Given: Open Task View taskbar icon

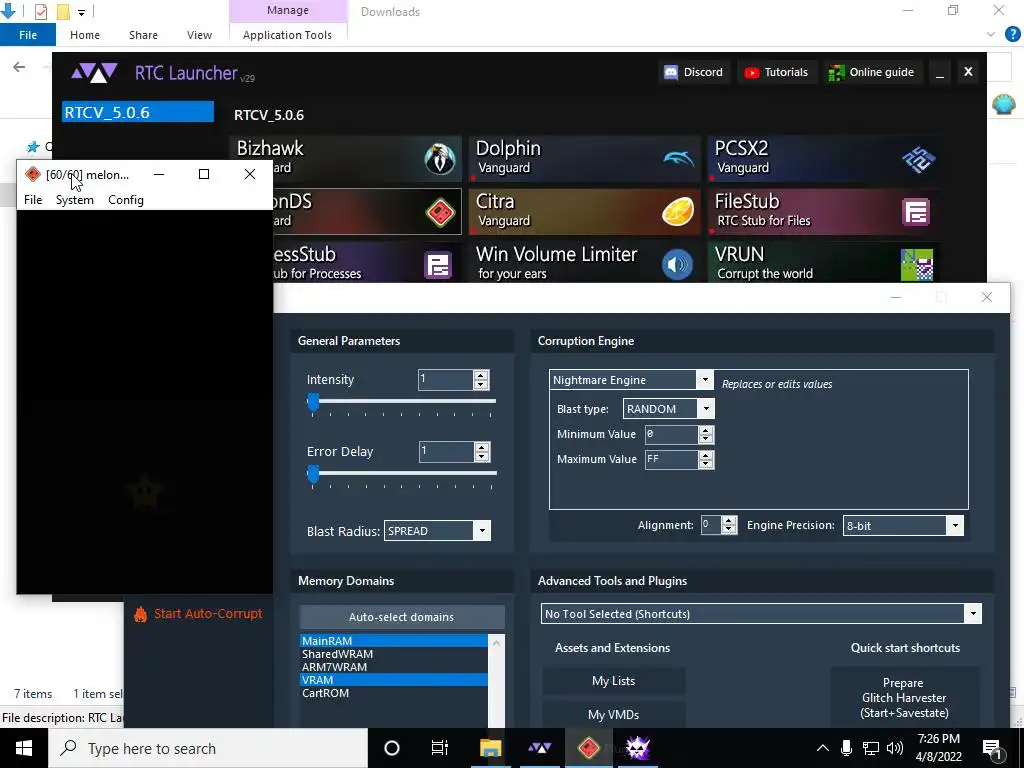Looking at the screenshot, I should (x=440, y=748).
